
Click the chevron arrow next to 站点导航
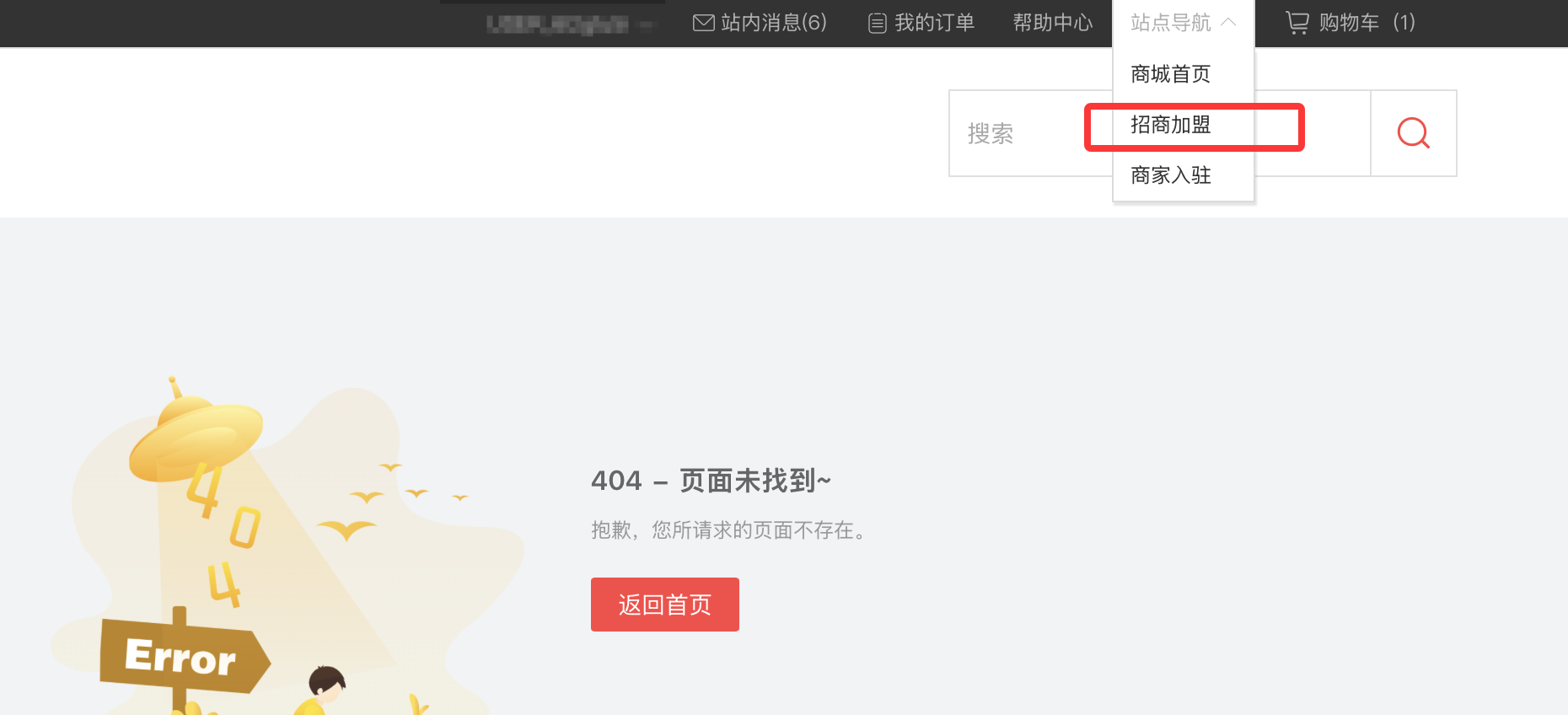click(1228, 23)
